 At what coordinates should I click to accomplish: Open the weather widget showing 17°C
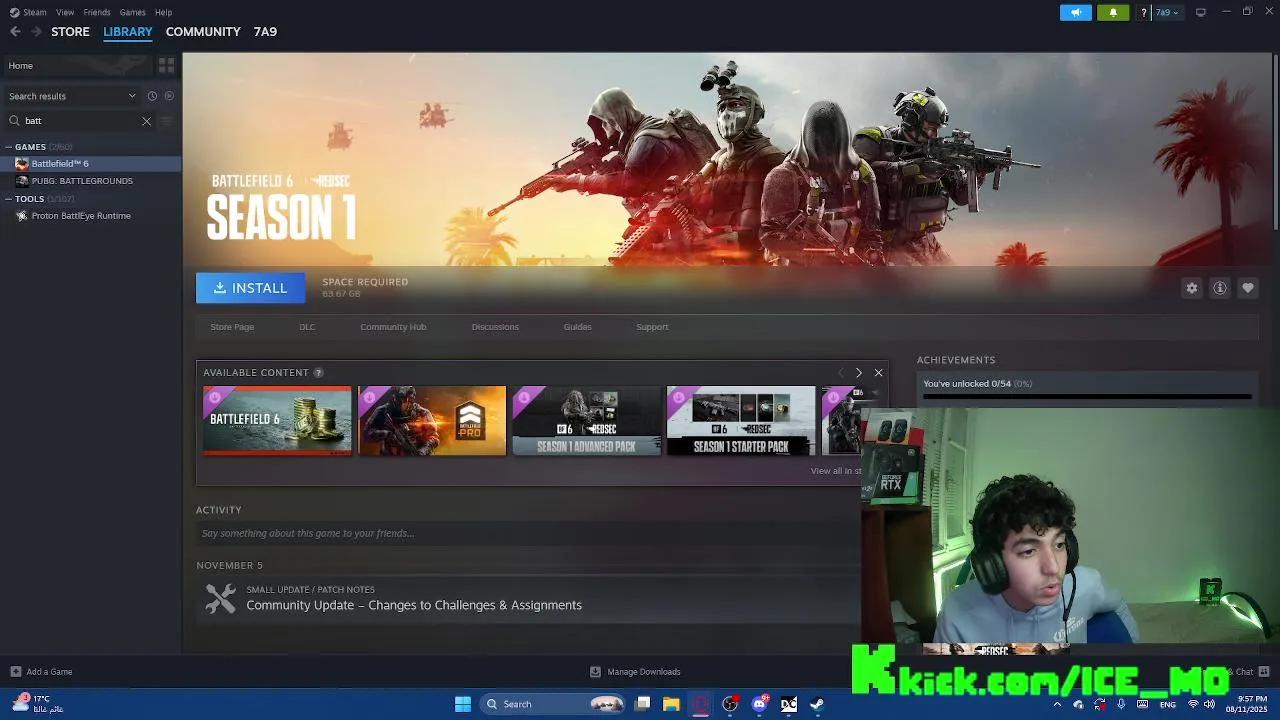[x=37, y=704]
